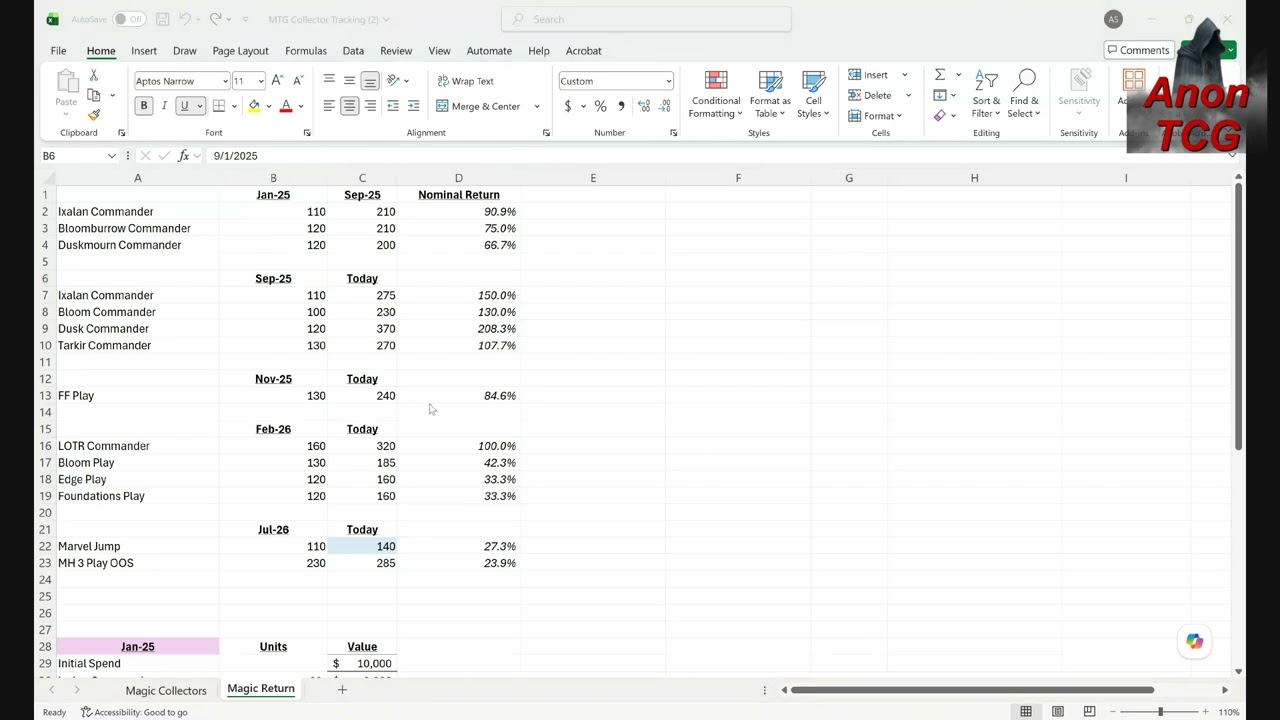Image resolution: width=1280 pixels, height=720 pixels.
Task: Open the Copilot floating icon
Action: tap(1195, 642)
